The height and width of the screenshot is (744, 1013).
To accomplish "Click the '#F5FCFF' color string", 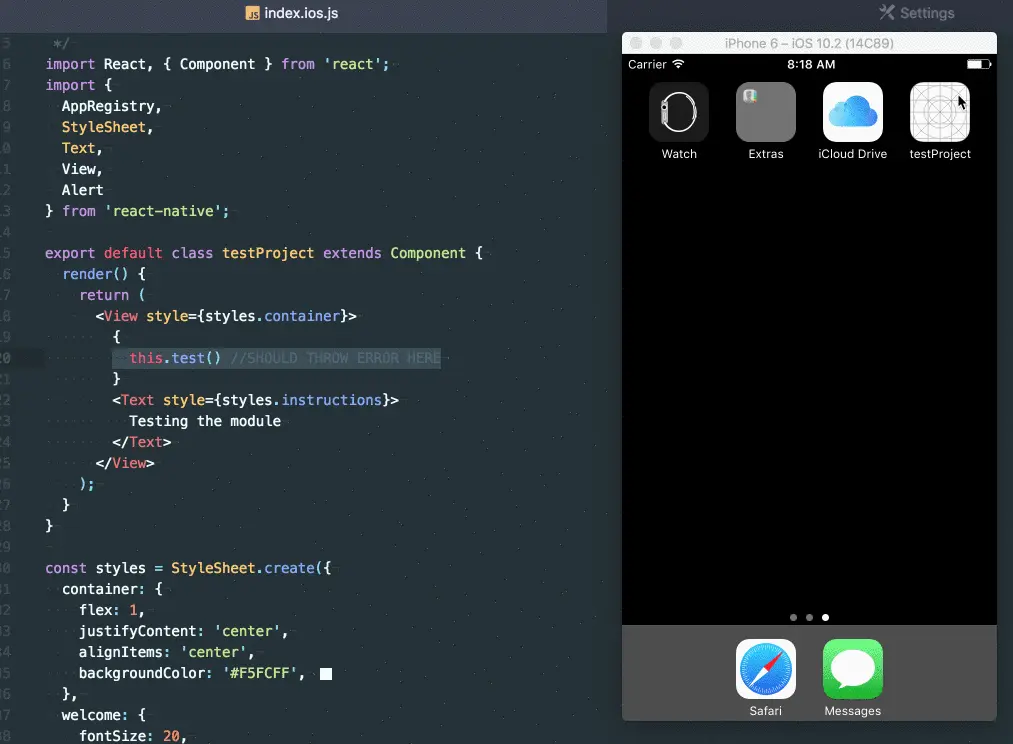I will click(x=260, y=674).
